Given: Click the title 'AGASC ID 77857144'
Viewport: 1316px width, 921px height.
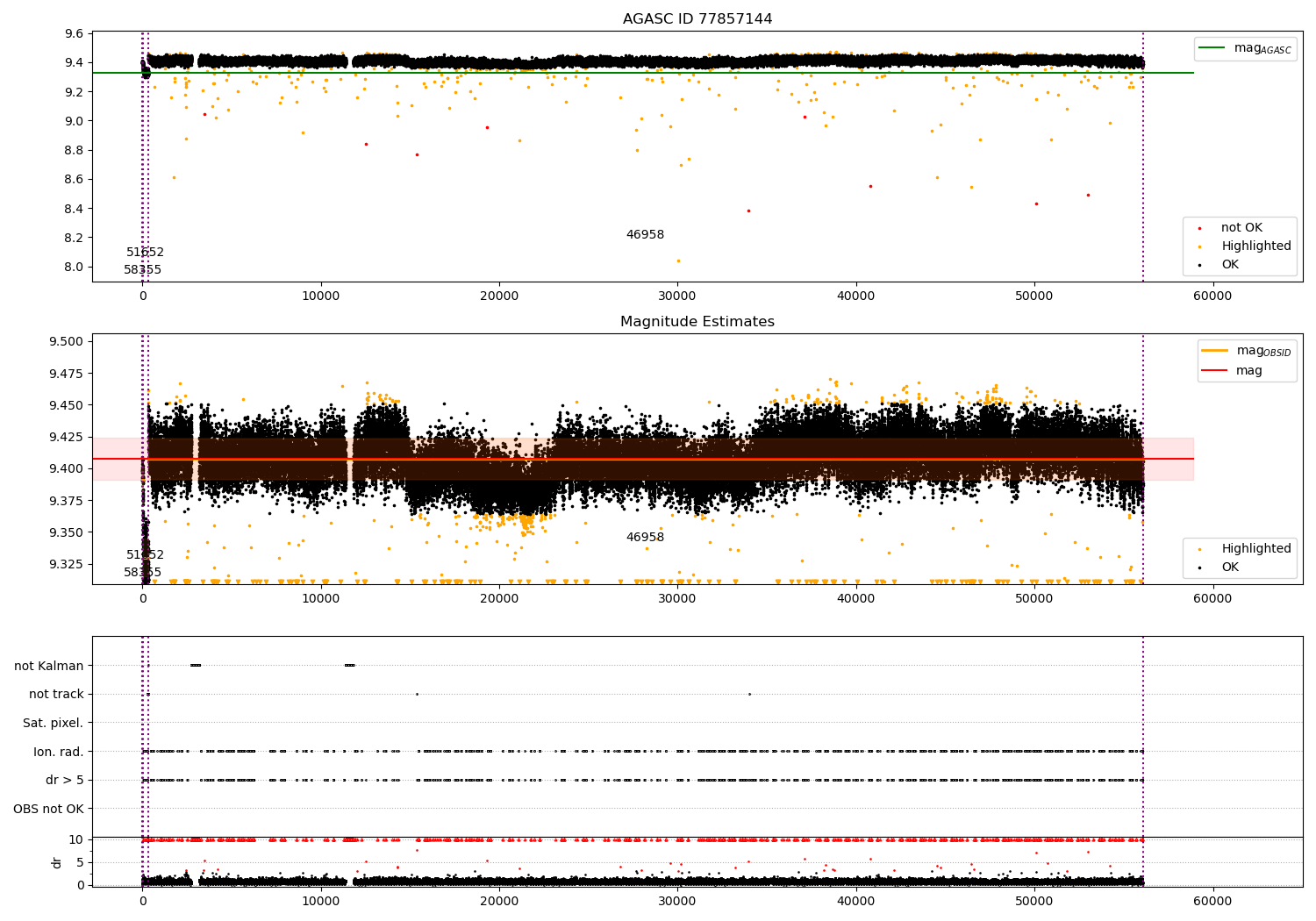Looking at the screenshot, I should pos(697,19).
